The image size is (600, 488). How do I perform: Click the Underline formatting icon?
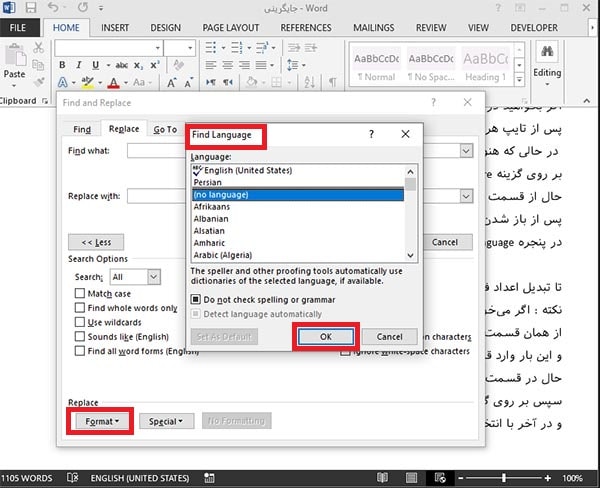96,65
